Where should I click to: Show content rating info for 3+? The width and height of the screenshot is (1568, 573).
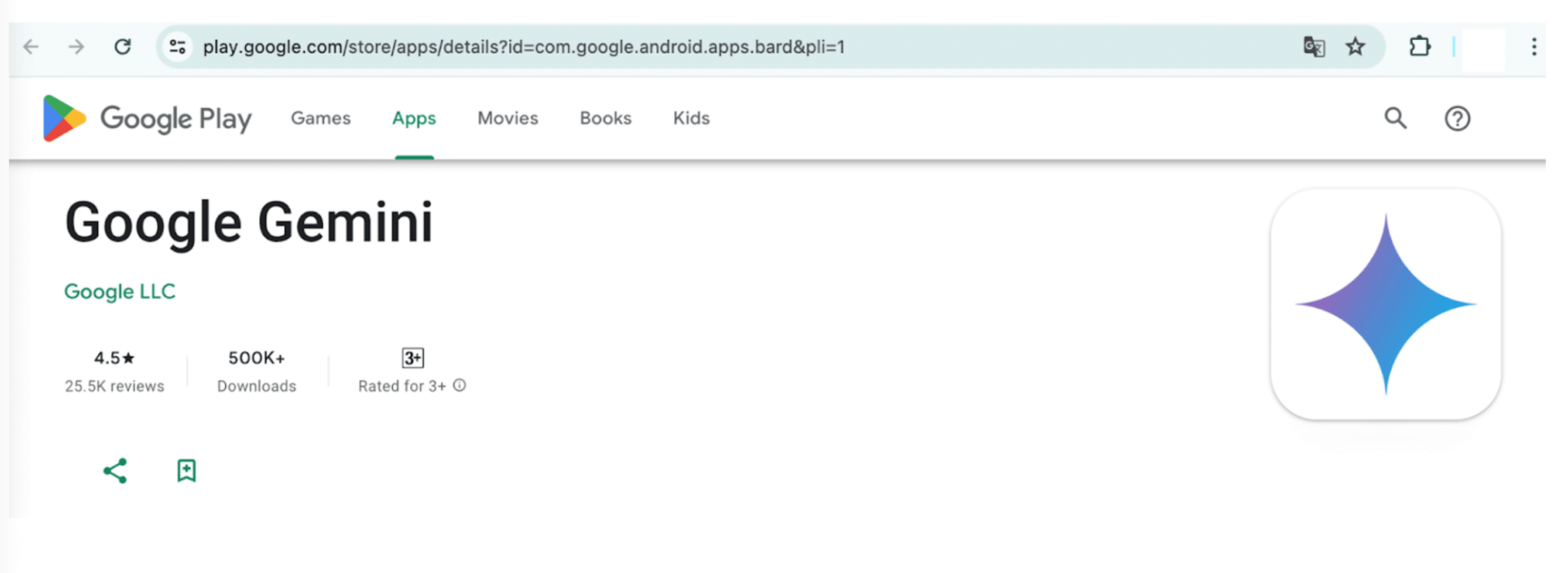[459, 385]
